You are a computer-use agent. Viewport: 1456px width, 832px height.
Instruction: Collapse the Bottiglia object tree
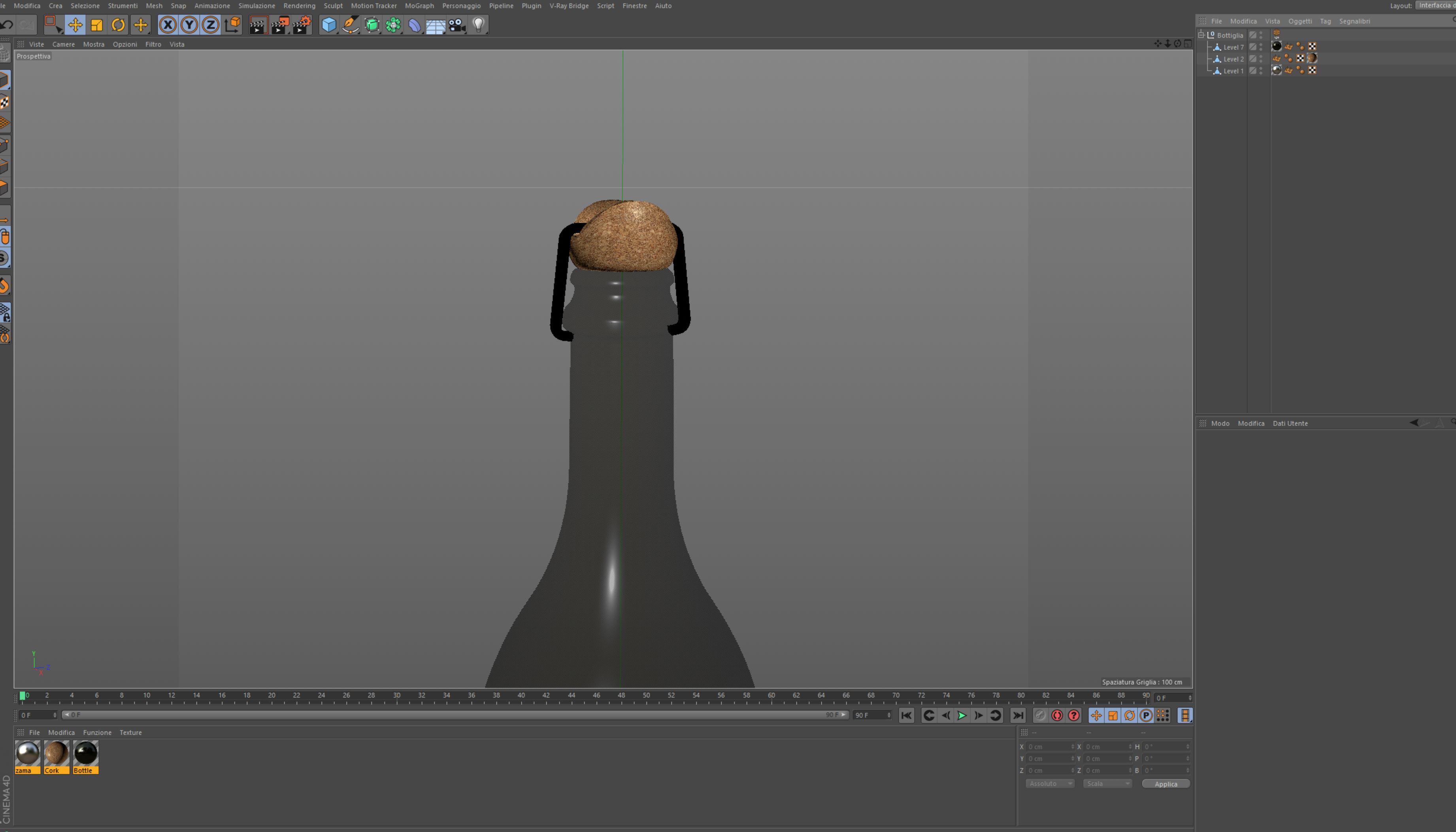click(x=1201, y=35)
